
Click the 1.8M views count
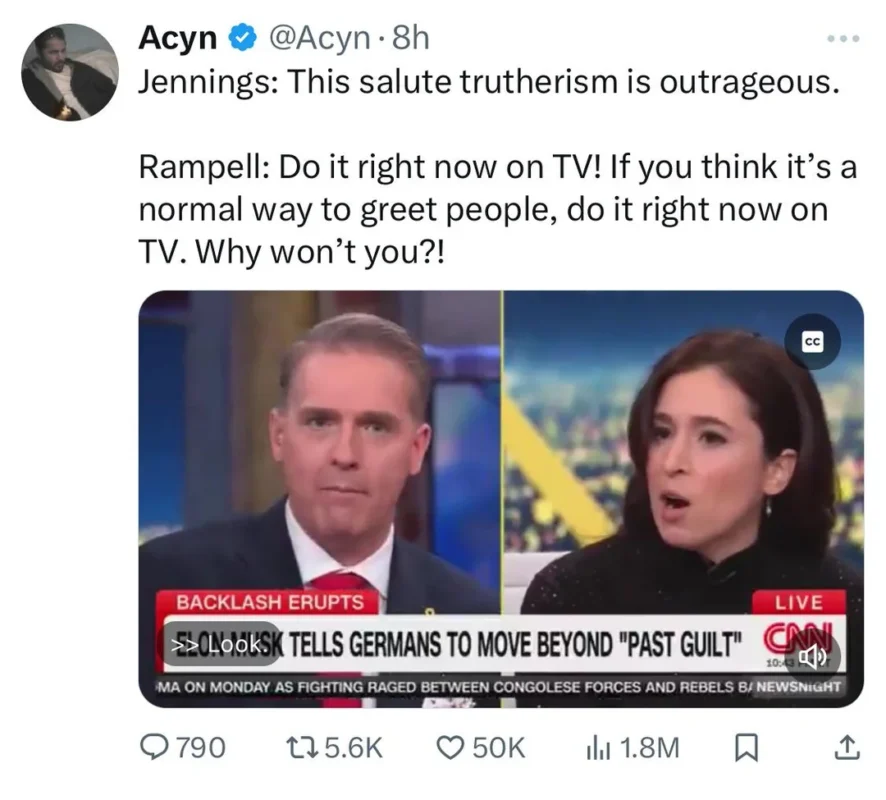click(x=652, y=746)
